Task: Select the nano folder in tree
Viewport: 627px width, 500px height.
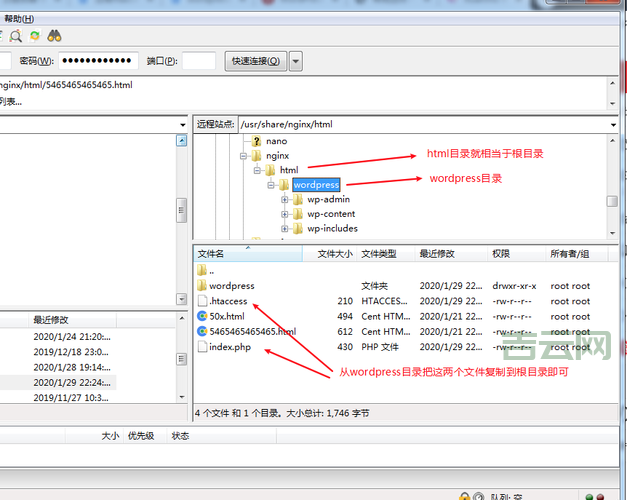Action: pyautogui.click(x=276, y=141)
